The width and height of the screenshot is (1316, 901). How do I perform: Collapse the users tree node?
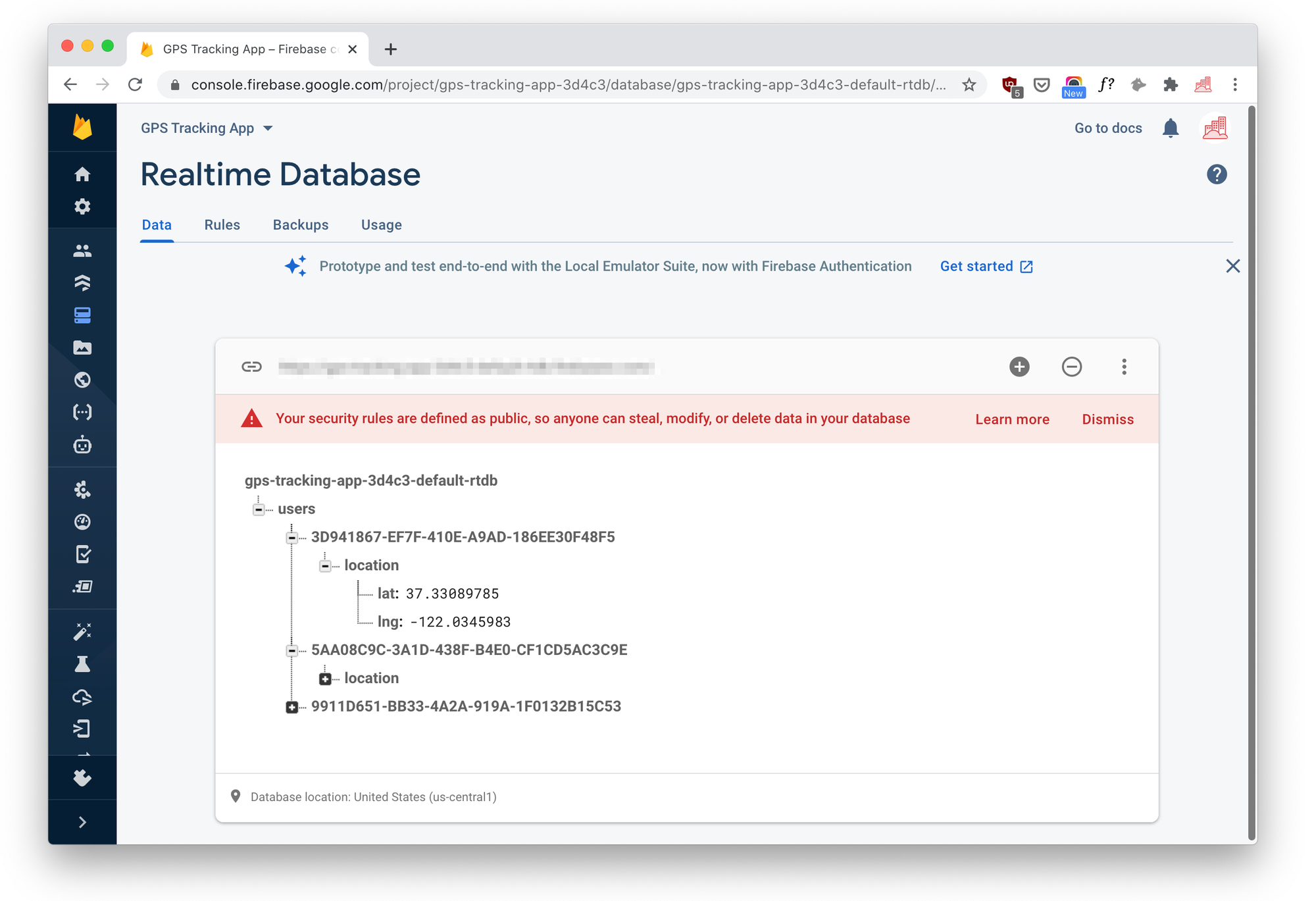point(259,509)
